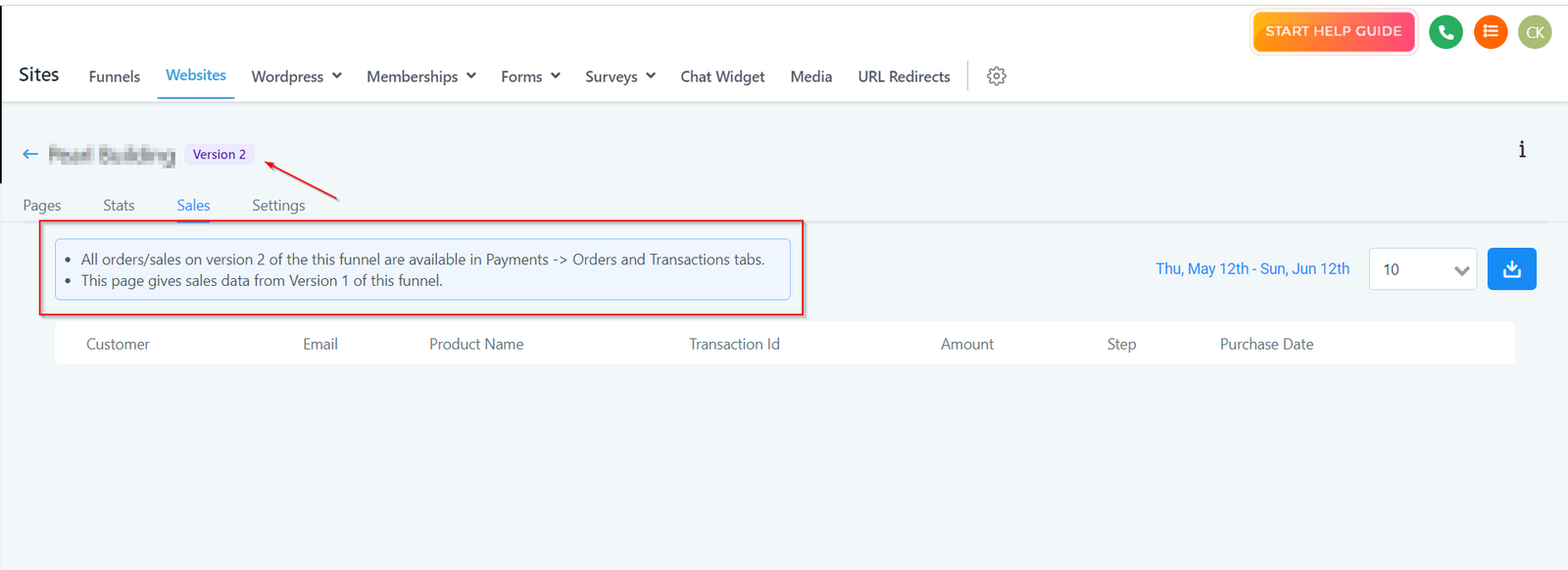This screenshot has height=570, width=1568.
Task: Open the Forms dropdown menu
Action: pos(530,76)
